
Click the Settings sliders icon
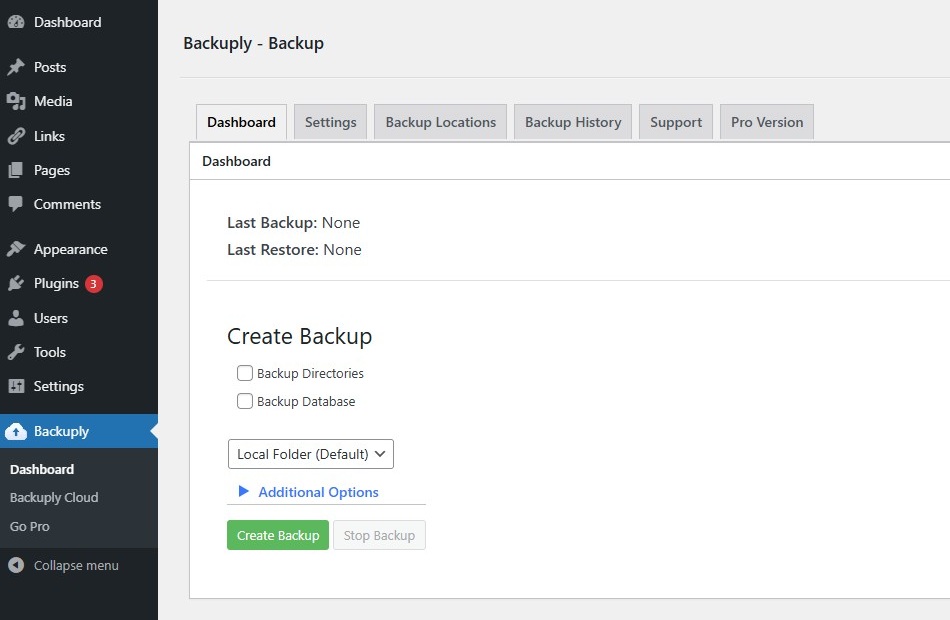tap(16, 386)
